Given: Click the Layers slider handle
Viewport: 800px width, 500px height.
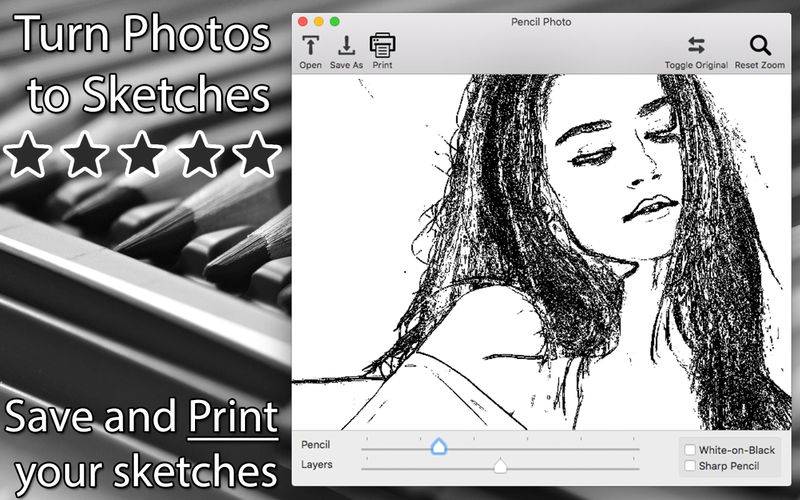Looking at the screenshot, I should (501, 465).
